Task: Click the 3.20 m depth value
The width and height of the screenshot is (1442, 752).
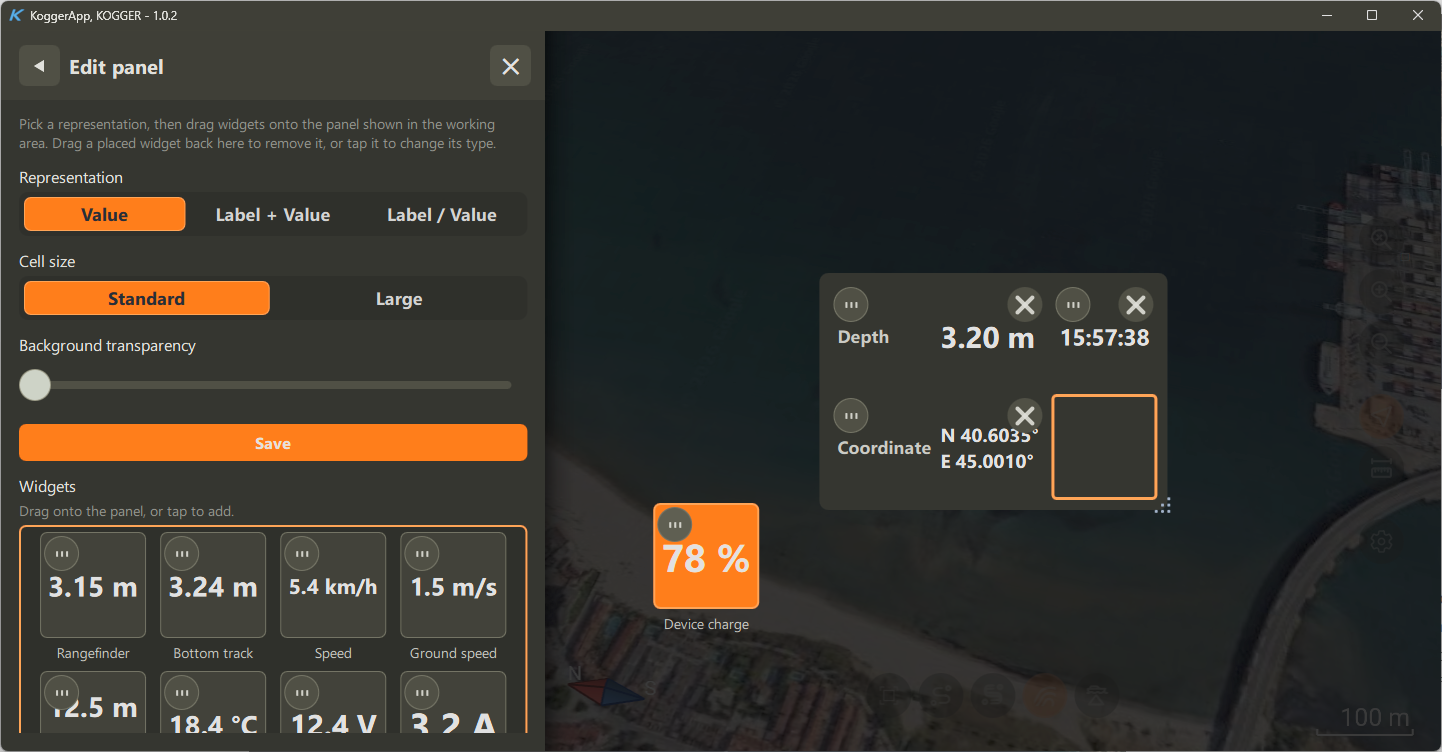Action: 988,337
